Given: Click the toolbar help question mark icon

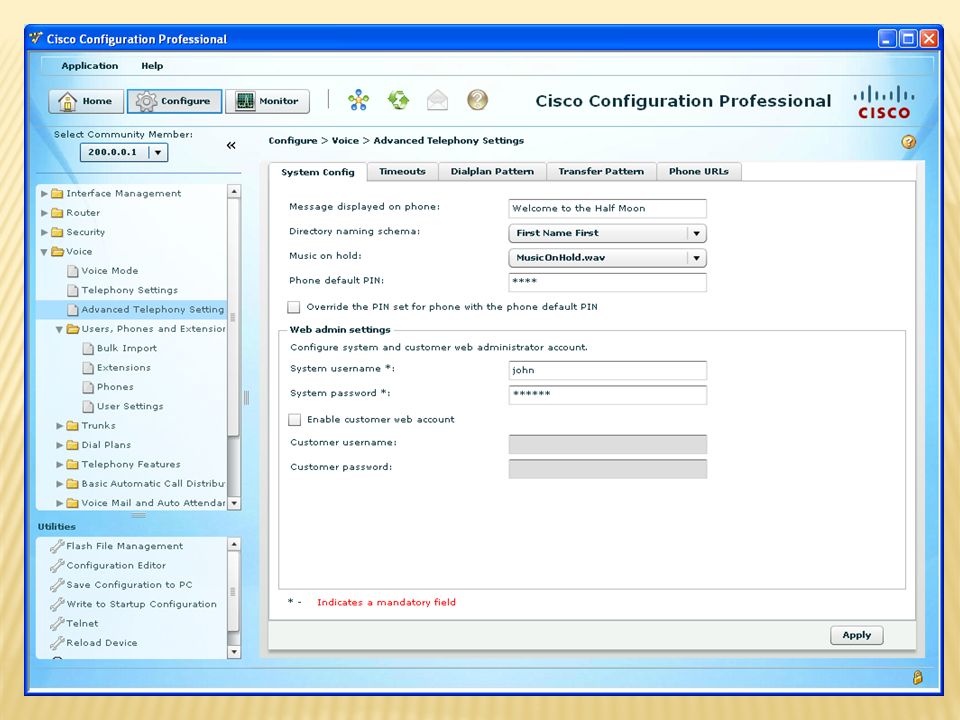Looking at the screenshot, I should tap(477, 100).
